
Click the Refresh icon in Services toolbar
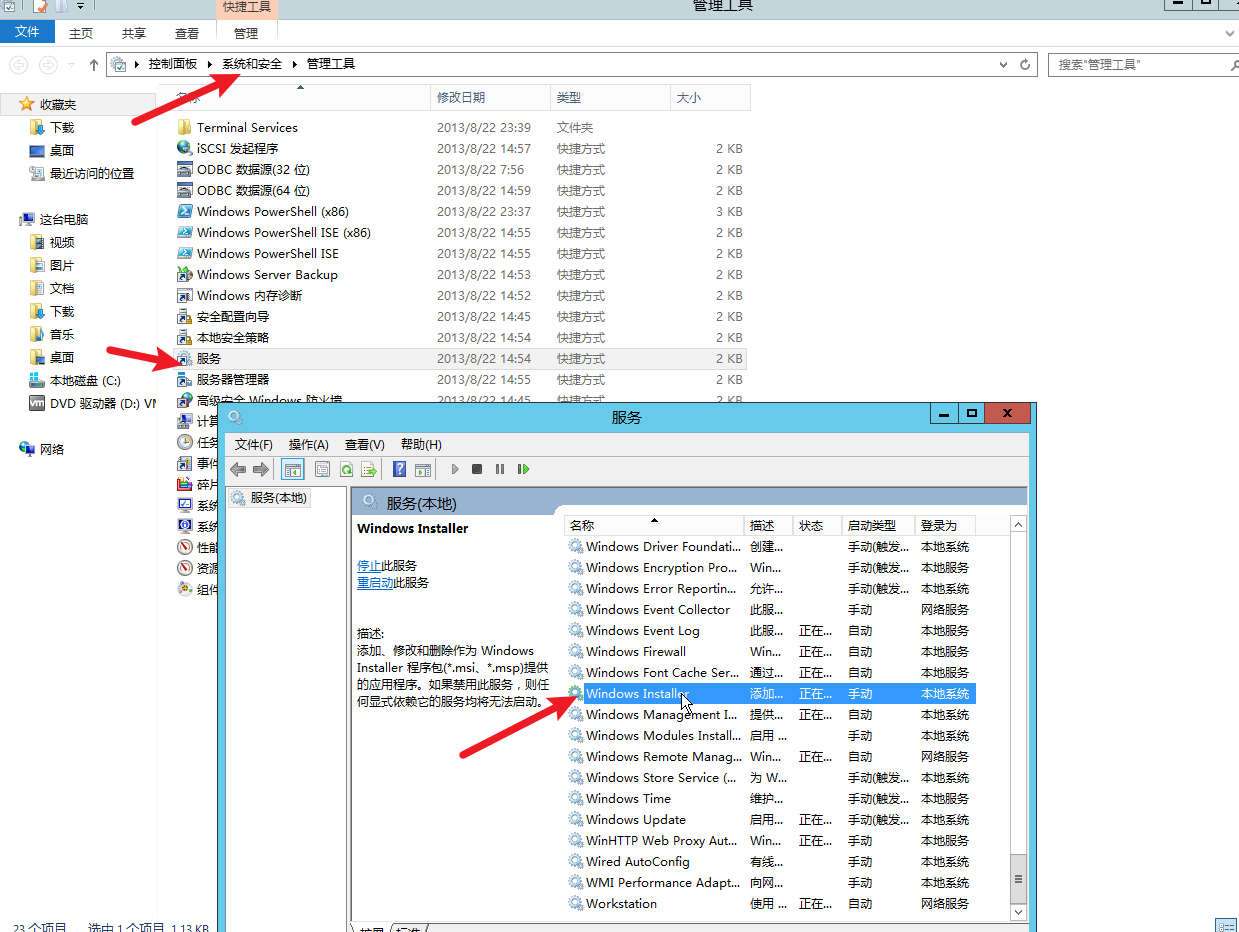(x=346, y=469)
